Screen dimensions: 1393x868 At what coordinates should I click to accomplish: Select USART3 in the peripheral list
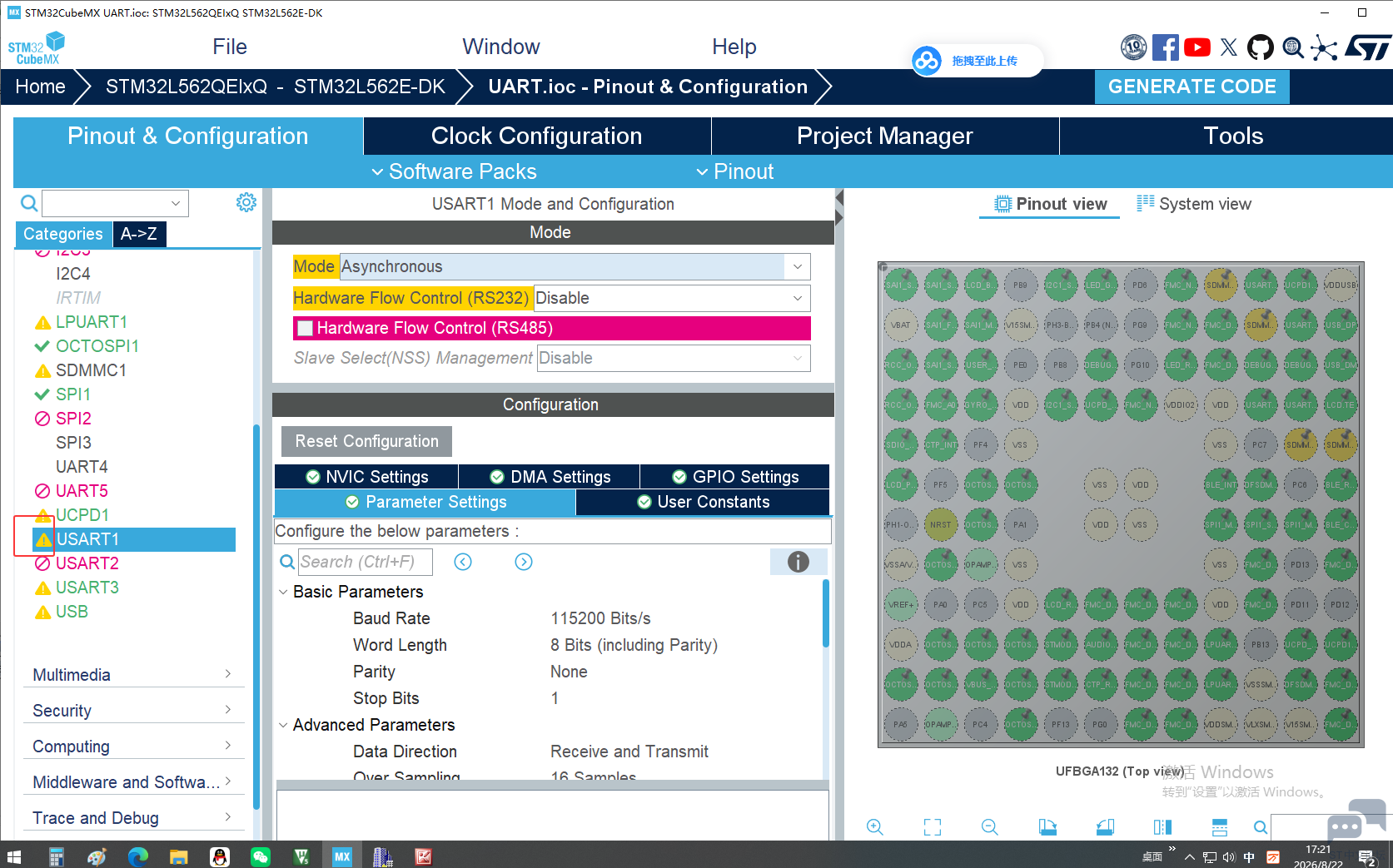[87, 588]
